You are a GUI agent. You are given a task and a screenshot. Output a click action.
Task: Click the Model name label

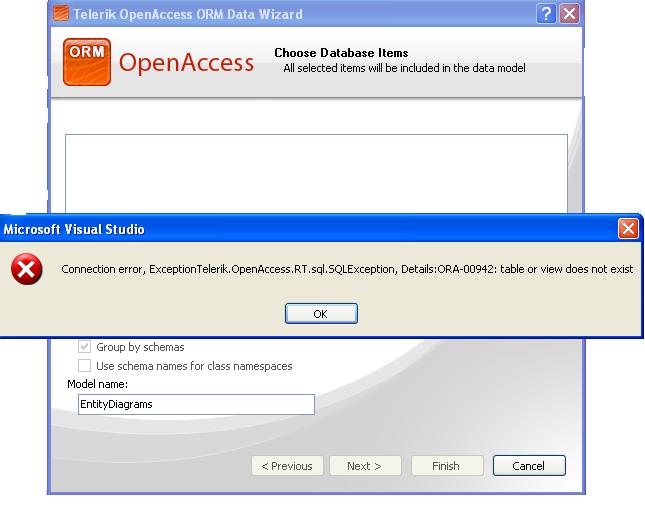tap(97, 384)
